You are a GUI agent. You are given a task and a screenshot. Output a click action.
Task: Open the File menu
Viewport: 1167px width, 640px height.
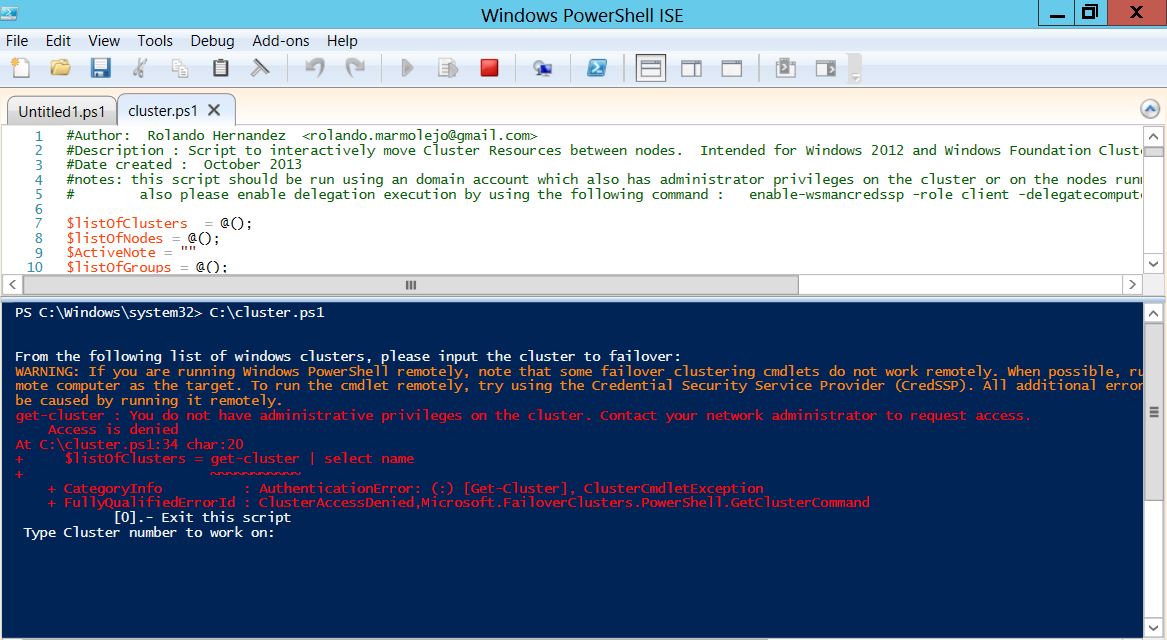[16, 41]
